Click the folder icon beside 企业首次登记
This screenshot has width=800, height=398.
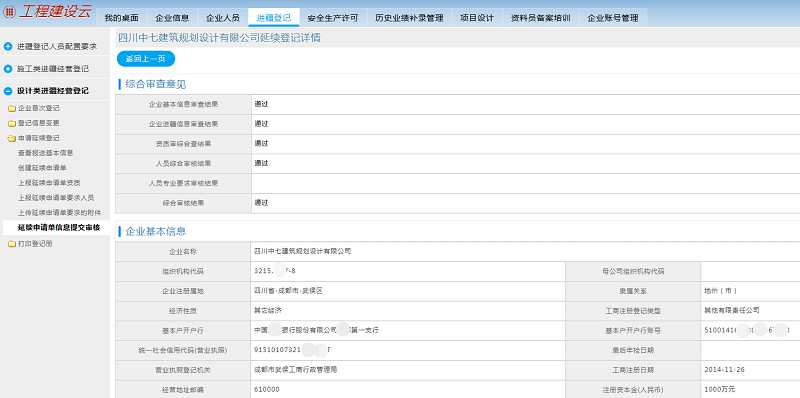pos(12,109)
